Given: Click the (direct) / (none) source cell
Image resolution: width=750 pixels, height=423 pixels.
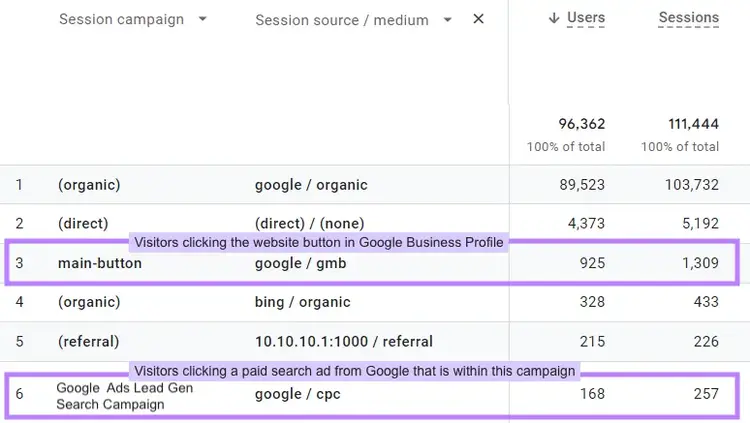Looking at the screenshot, I should tap(309, 223).
